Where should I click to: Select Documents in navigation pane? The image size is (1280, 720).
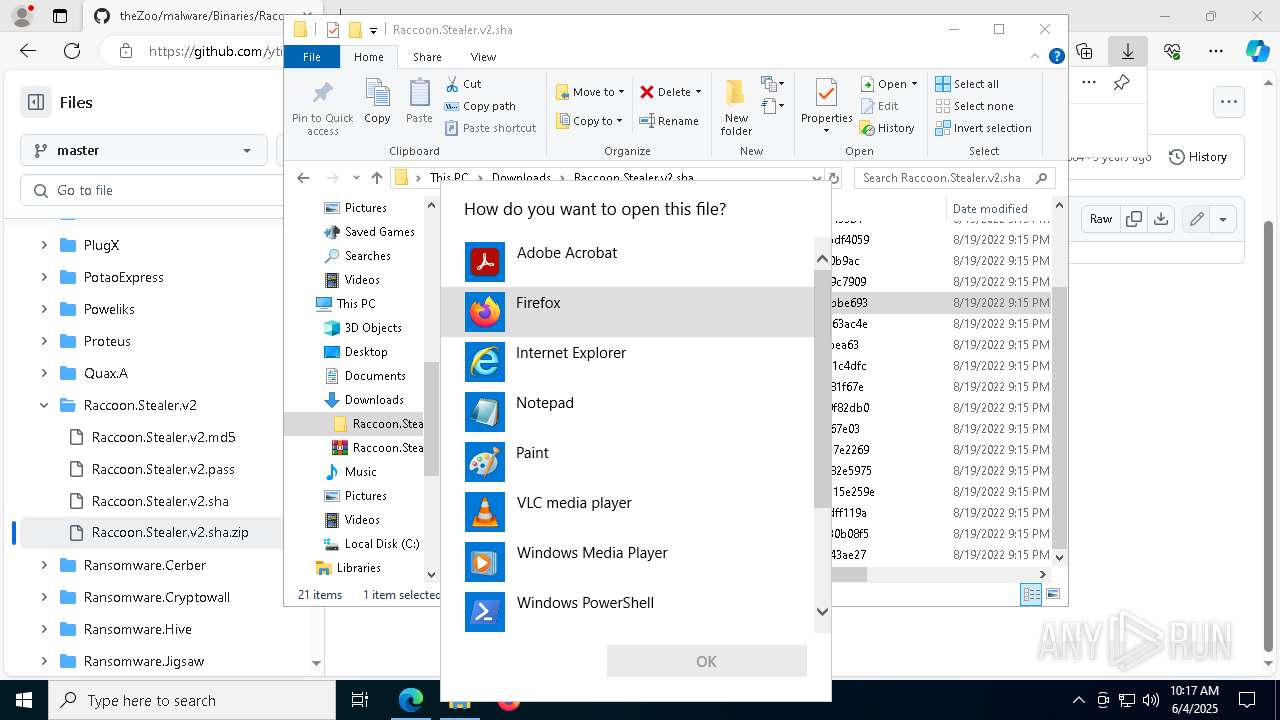point(365,376)
